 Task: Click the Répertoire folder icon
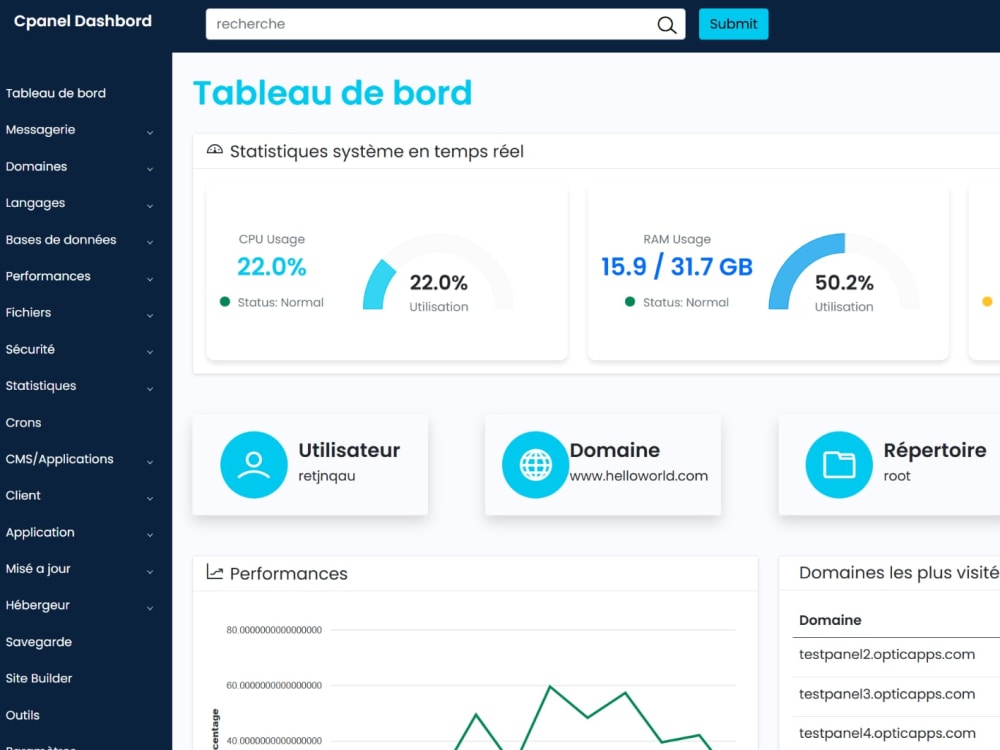[x=839, y=465]
